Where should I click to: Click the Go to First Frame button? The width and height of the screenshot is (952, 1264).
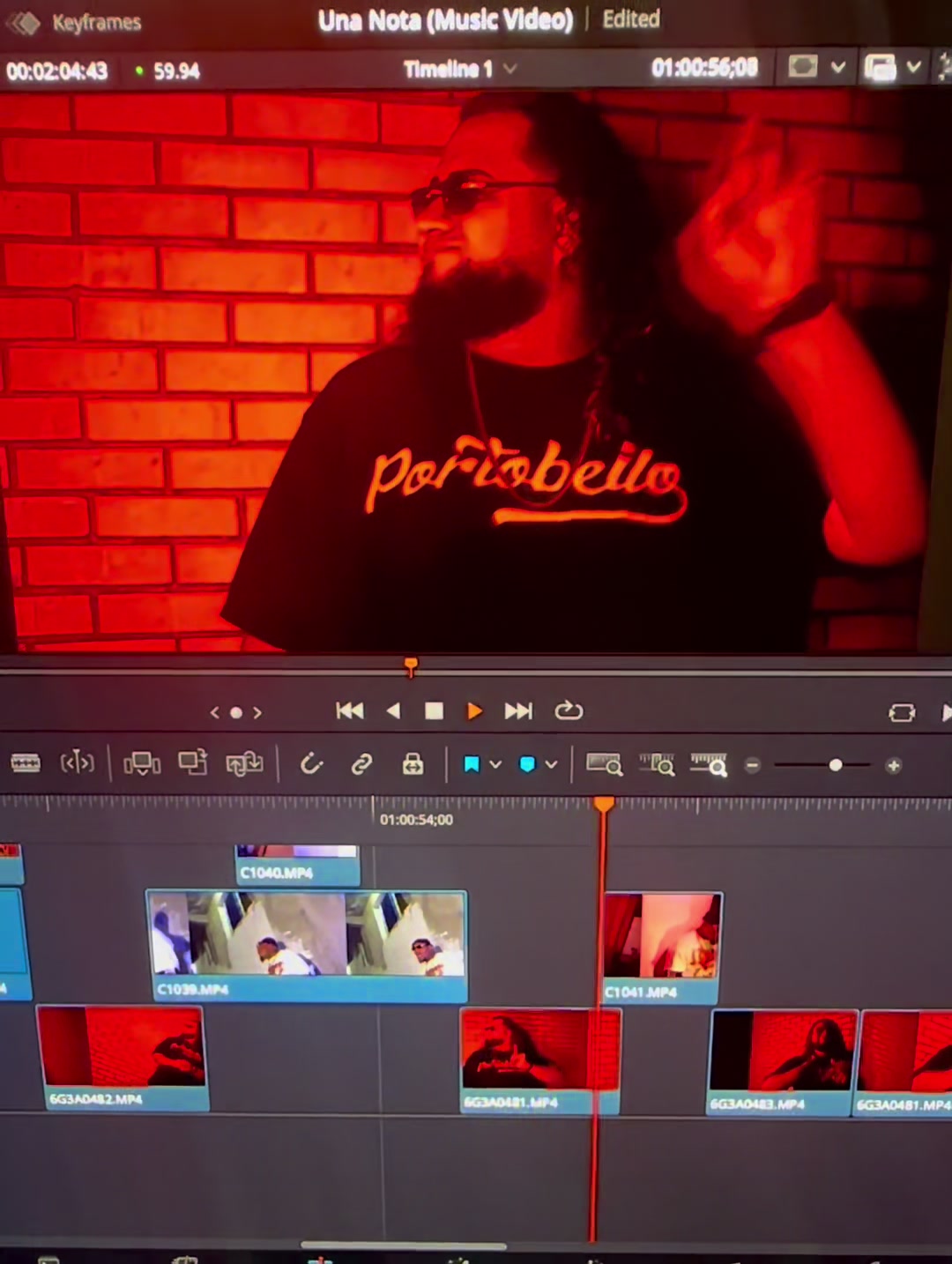tap(350, 710)
